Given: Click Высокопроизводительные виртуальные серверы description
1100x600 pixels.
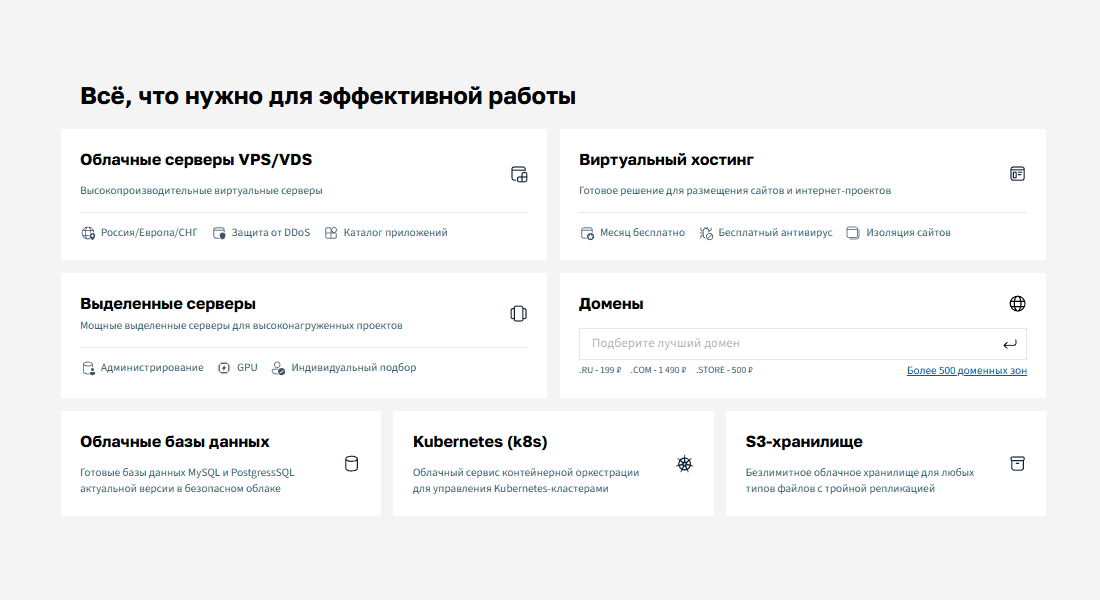Looking at the screenshot, I should point(201,190).
